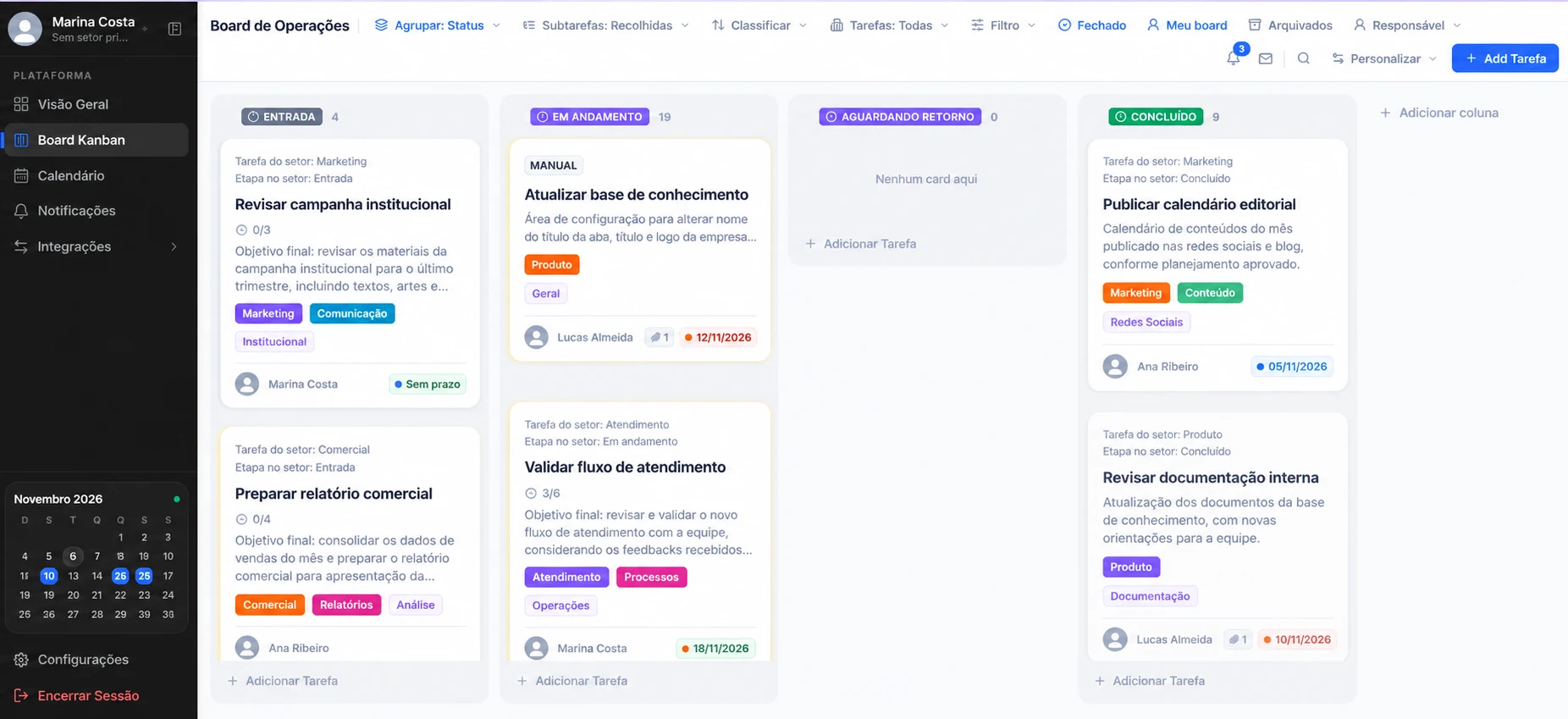This screenshot has width=1568, height=719.
Task: Click attachment badge on Revisar documentação card
Action: (1238, 639)
